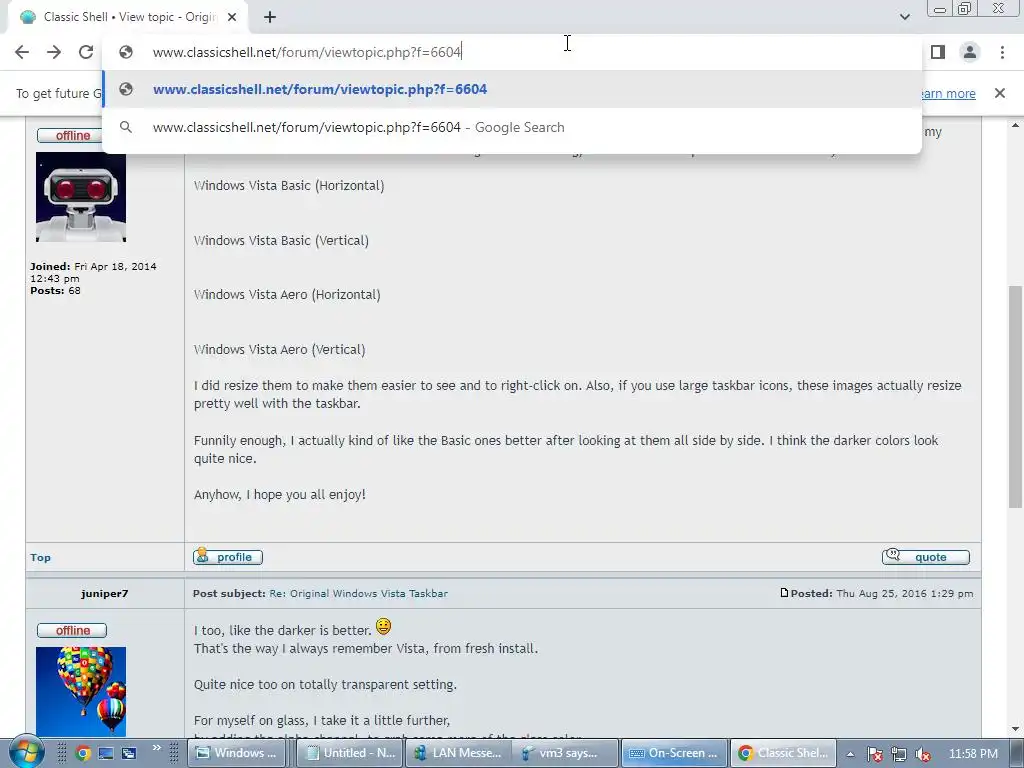Open juniper7 username

click(104, 594)
